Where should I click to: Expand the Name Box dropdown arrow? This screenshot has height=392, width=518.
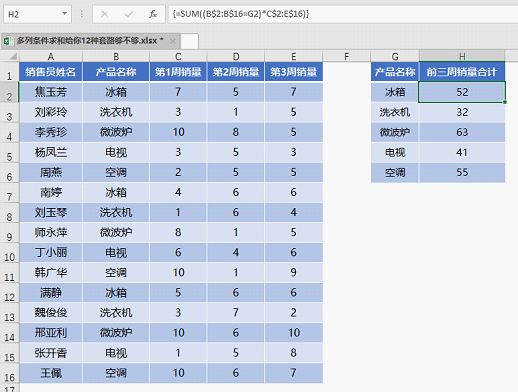pos(65,14)
